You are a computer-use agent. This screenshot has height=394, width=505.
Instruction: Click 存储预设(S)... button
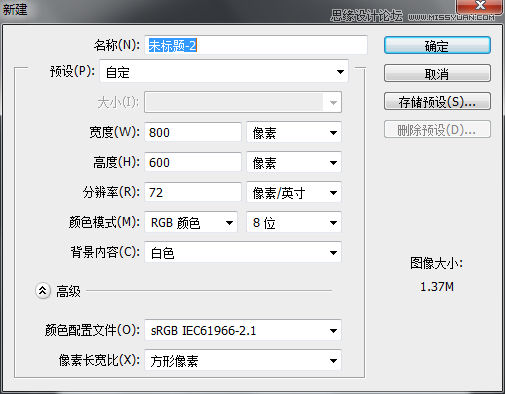click(437, 101)
